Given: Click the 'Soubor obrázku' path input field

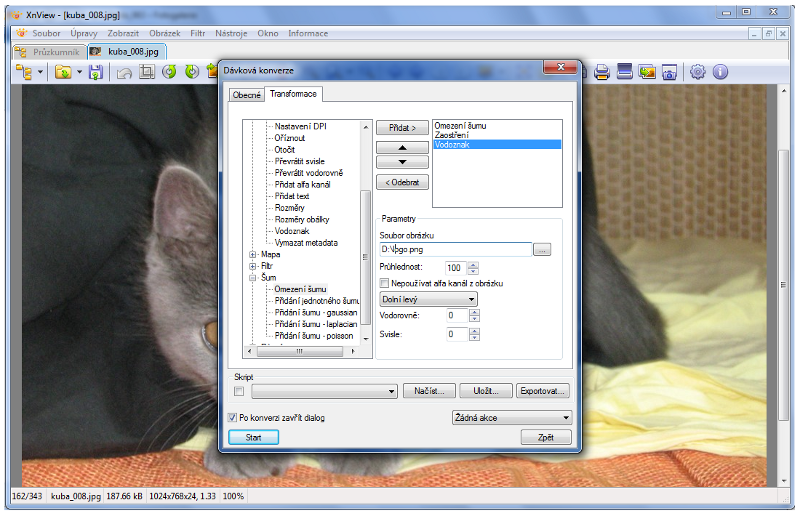Looking at the screenshot, I should click(454, 249).
